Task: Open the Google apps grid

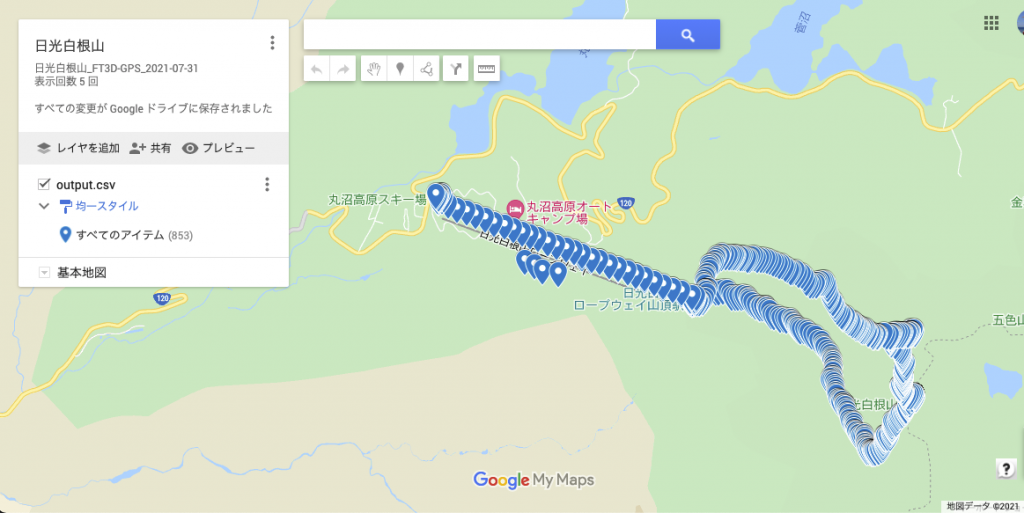Action: [x=991, y=23]
